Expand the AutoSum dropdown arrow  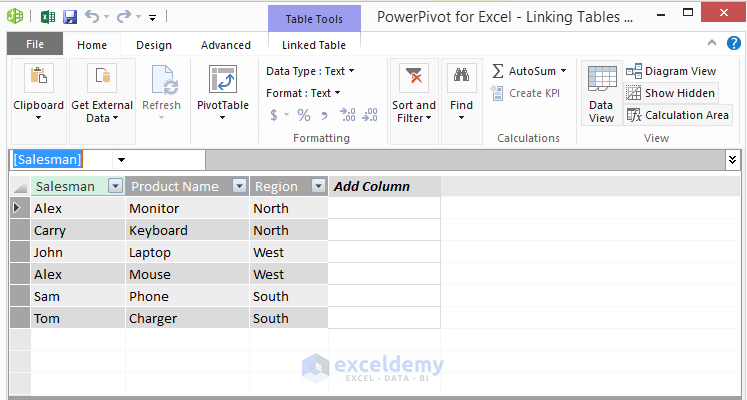point(564,71)
